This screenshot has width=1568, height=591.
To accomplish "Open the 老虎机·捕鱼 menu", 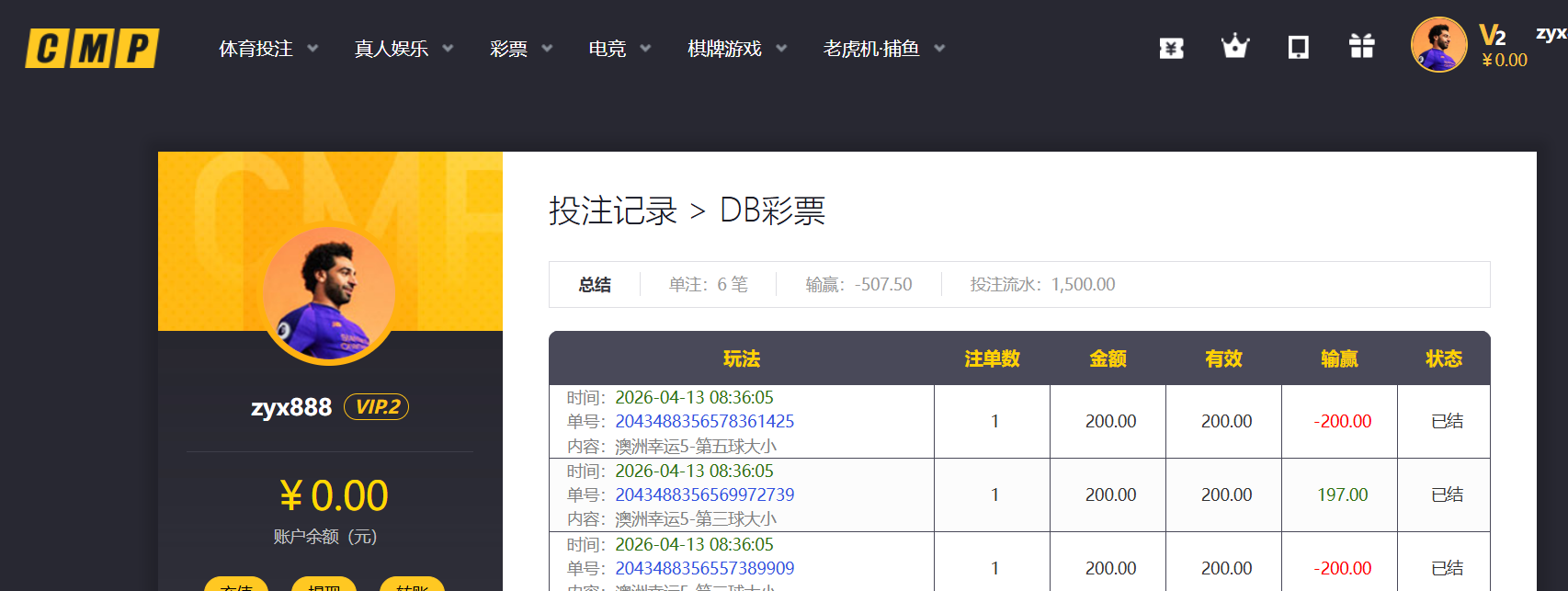I will [871, 49].
